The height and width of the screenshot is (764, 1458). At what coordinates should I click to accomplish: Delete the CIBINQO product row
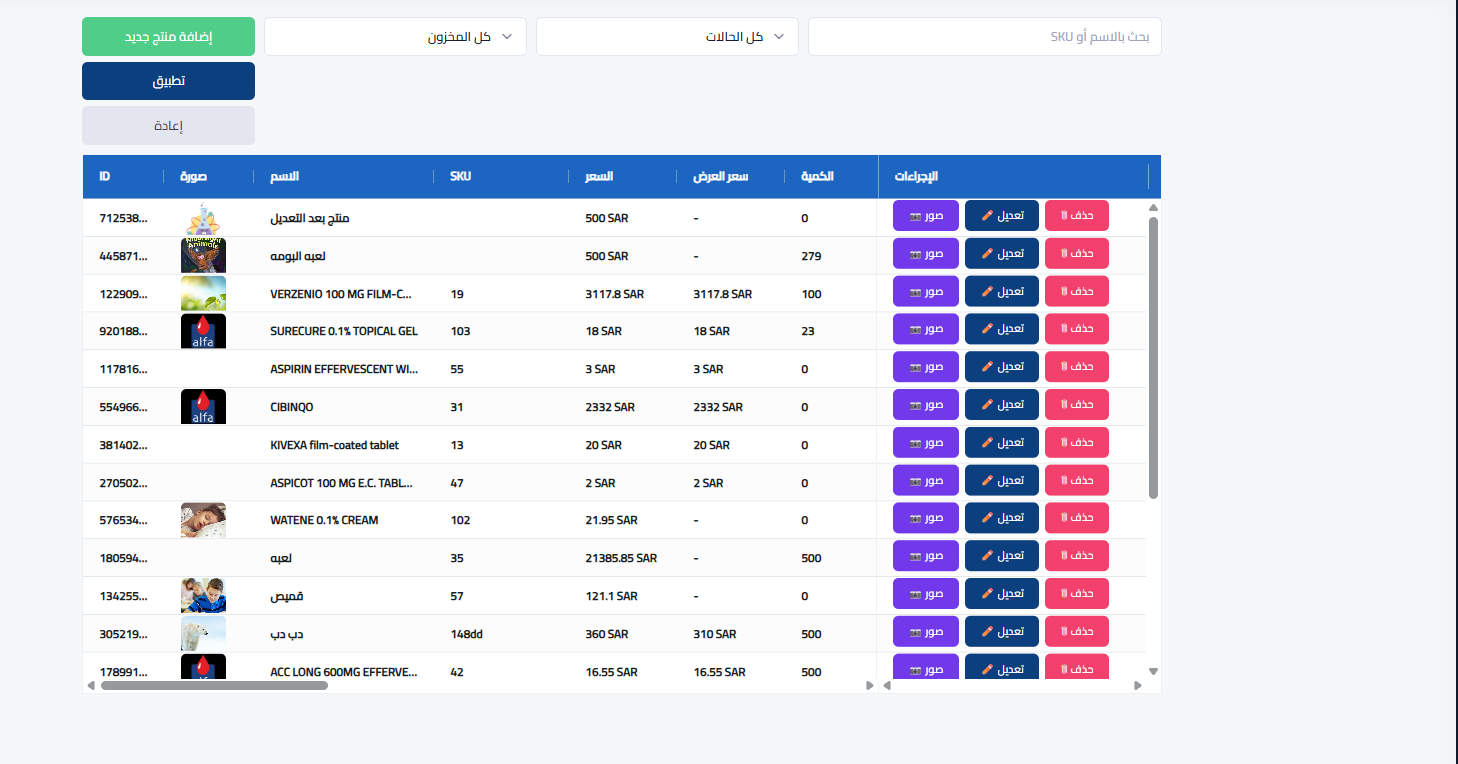1076,405
